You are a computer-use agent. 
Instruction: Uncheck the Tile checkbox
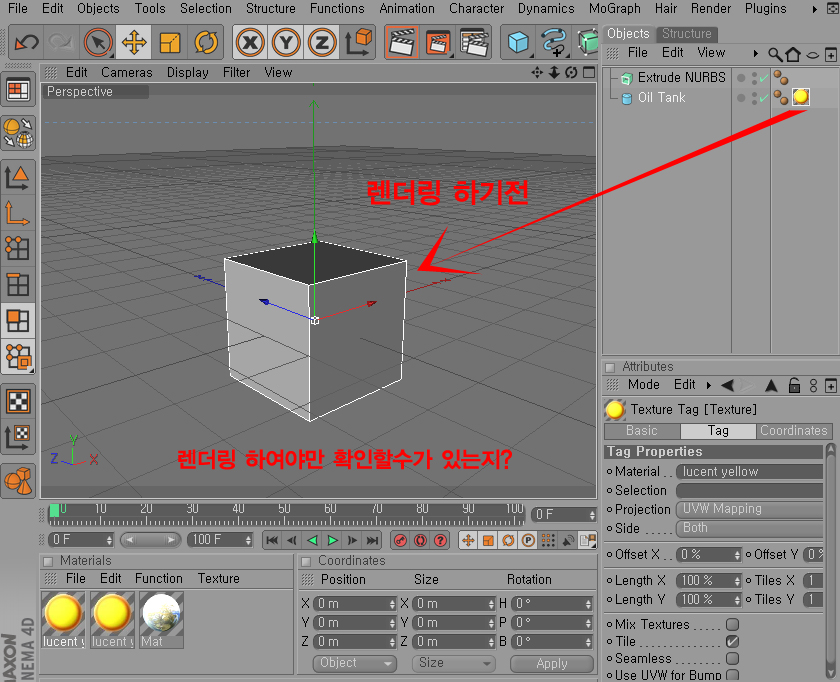pos(732,641)
